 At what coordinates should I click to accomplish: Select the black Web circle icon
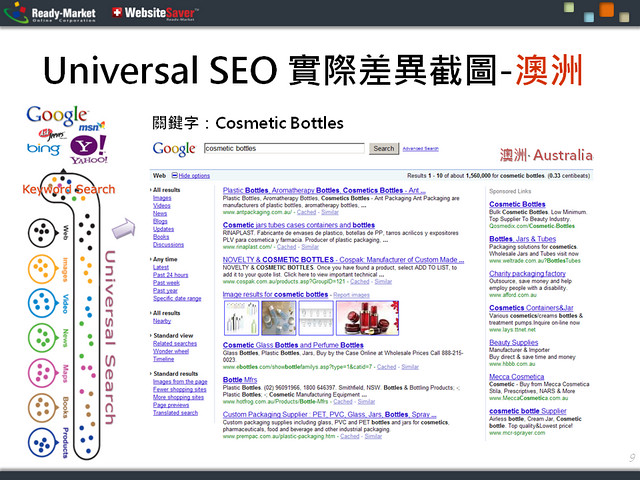coord(42,232)
